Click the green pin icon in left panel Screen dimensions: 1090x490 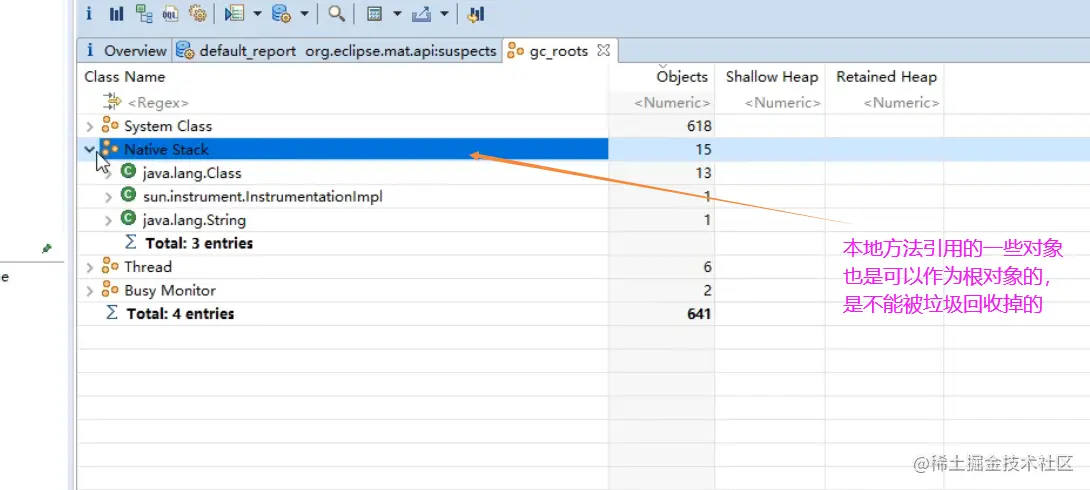pos(47,248)
